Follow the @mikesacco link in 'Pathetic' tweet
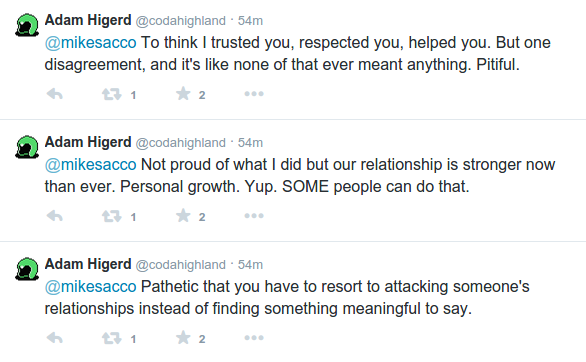Screen dimensions: 586x362 tap(90, 287)
